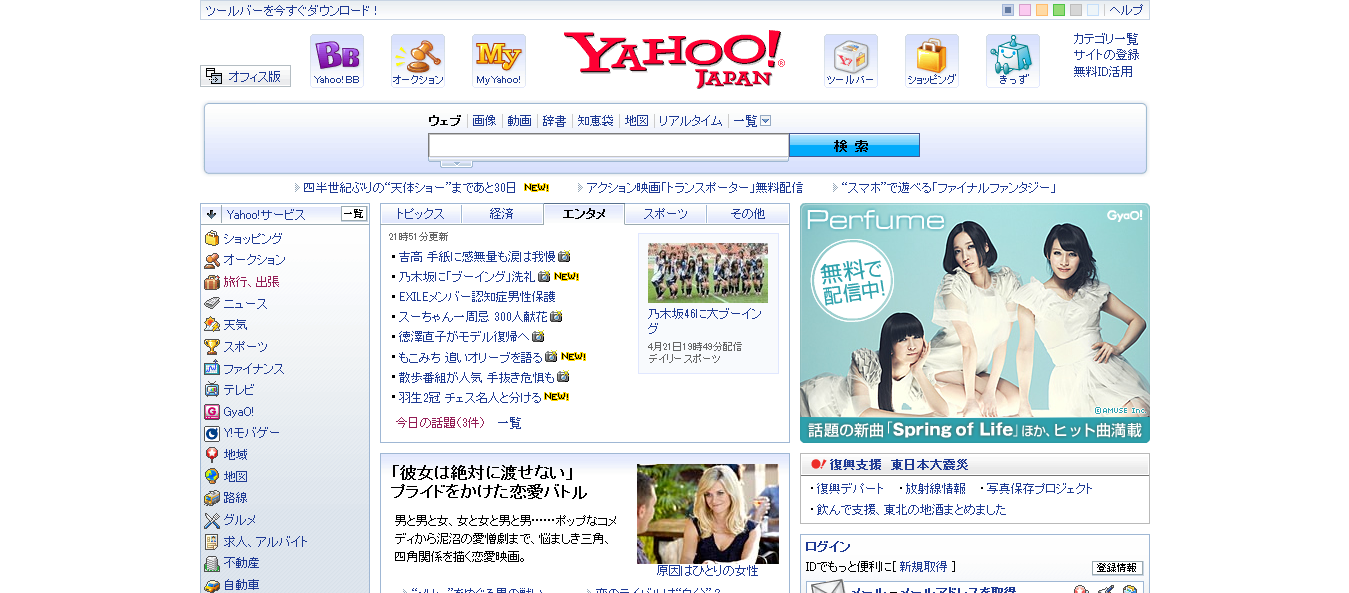Click the 新規取得 link
The height and width of the screenshot is (593, 1349).
tap(923, 567)
